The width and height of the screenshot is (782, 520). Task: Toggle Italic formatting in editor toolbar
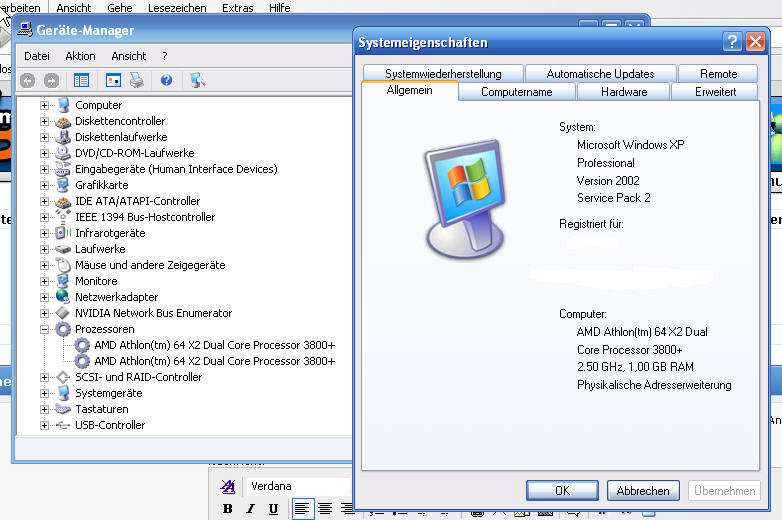tap(250, 509)
